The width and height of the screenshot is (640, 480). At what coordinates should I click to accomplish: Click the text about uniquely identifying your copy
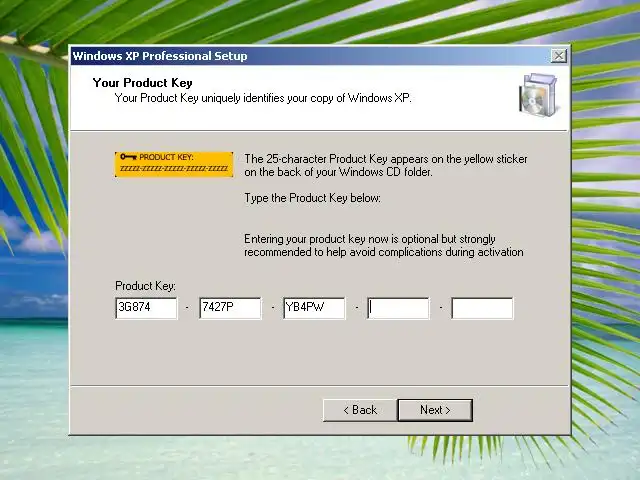[x=263, y=98]
